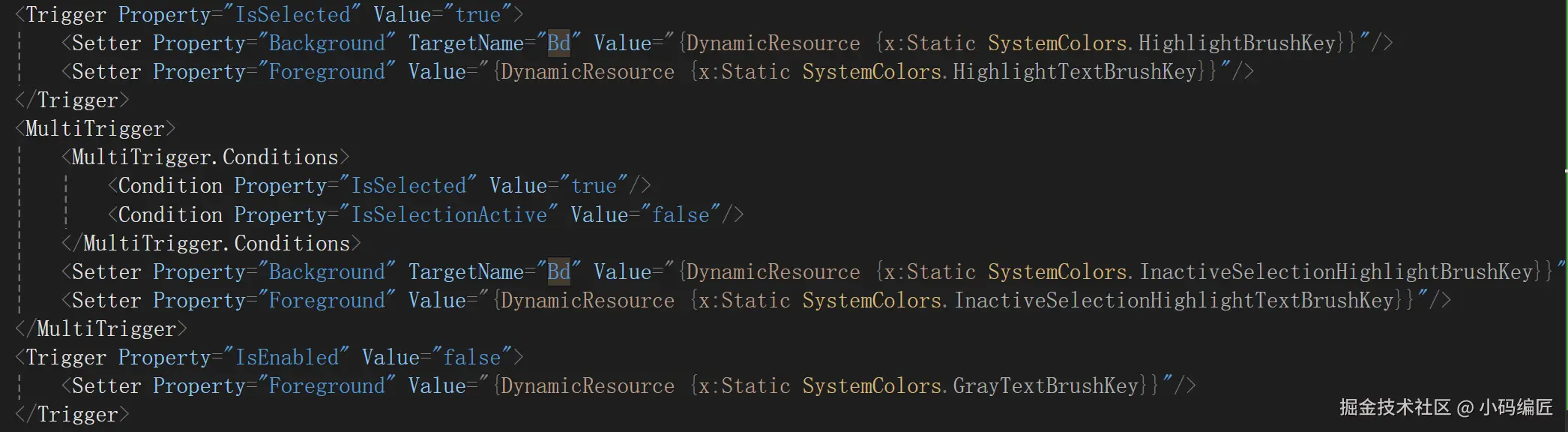Click the InactiveSelectionHighlightTextBrushKey resource key
The height and width of the screenshot is (432, 1568).
1173,301
